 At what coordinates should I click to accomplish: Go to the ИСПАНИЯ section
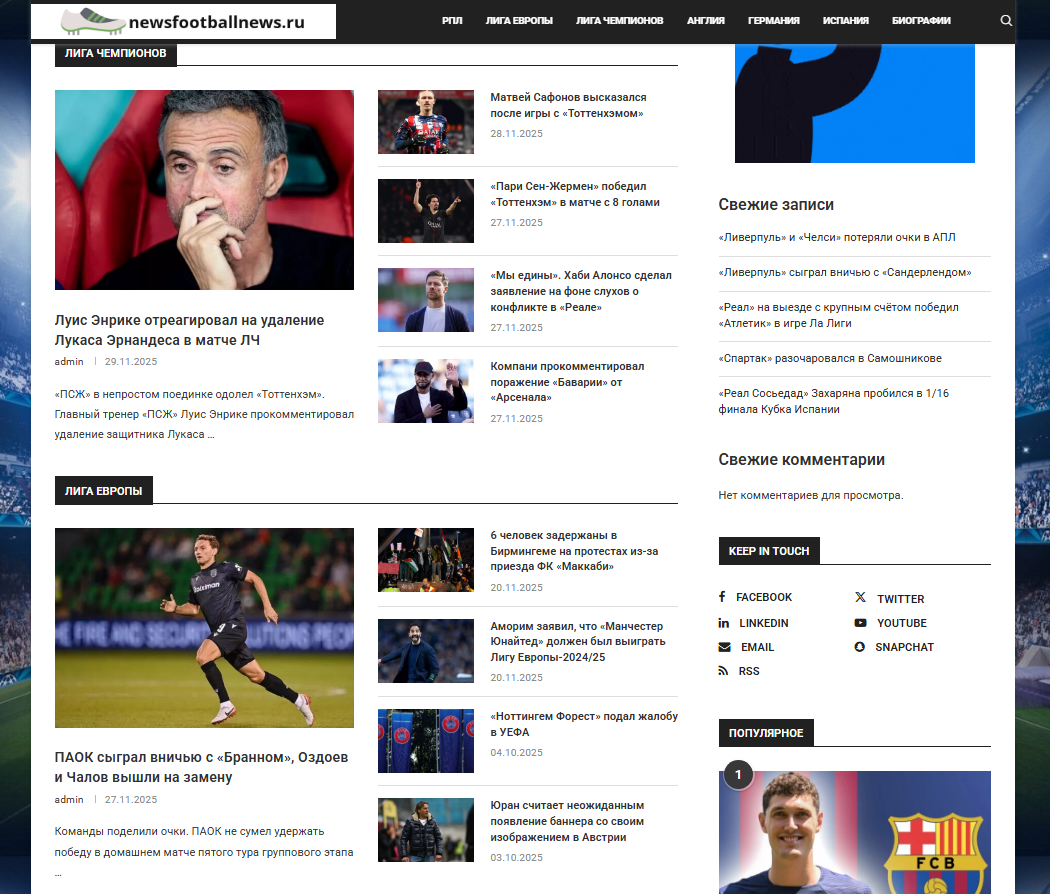point(846,21)
